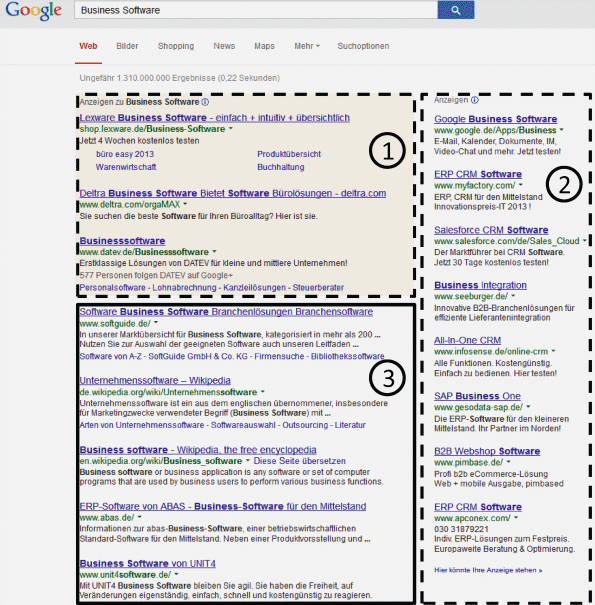Open 'Business software - Wikipedia, the free encyclopedia'

tap(198, 450)
